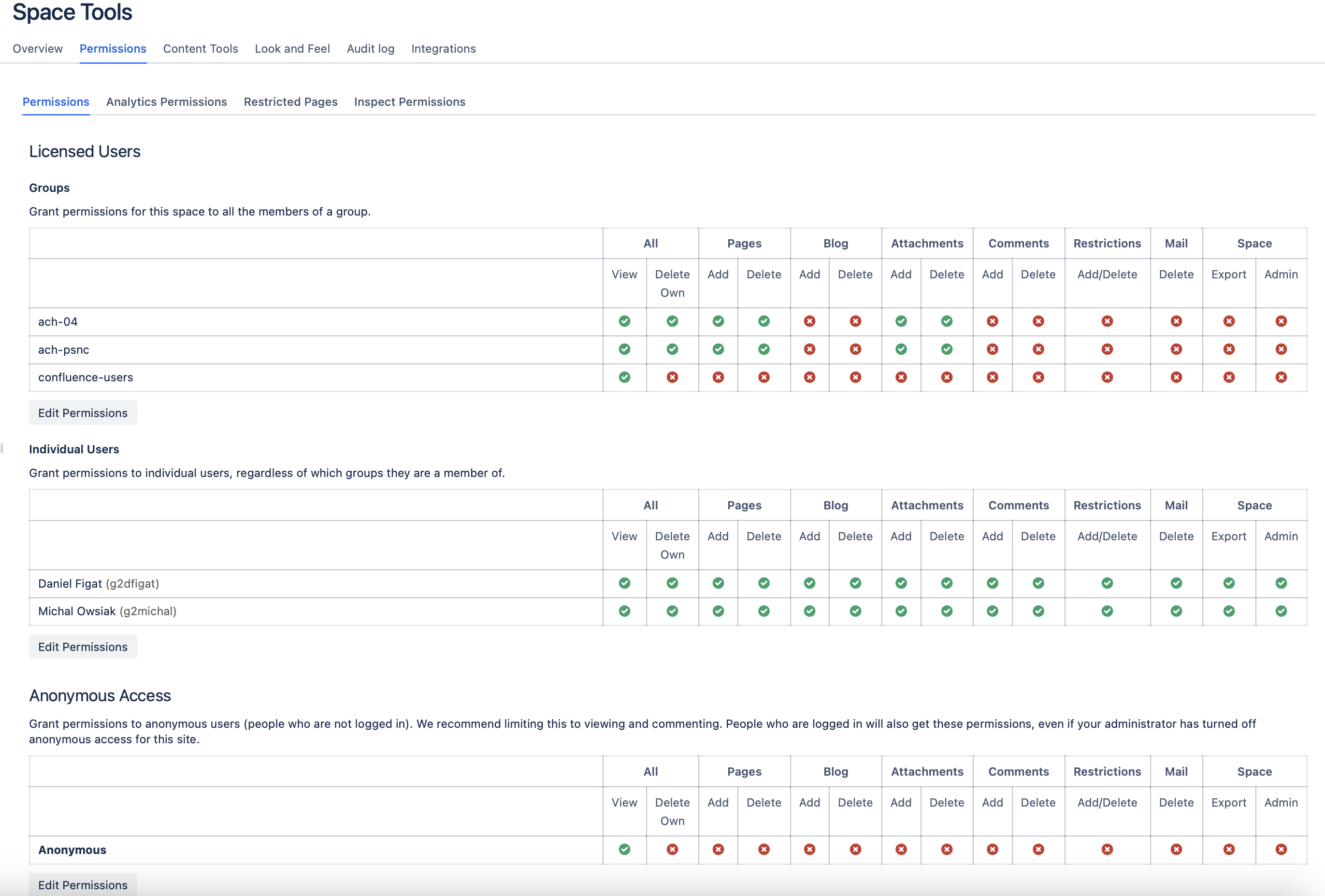1325x896 pixels.
Task: Open Inspect Permissions sub-tab
Action: 410,101
